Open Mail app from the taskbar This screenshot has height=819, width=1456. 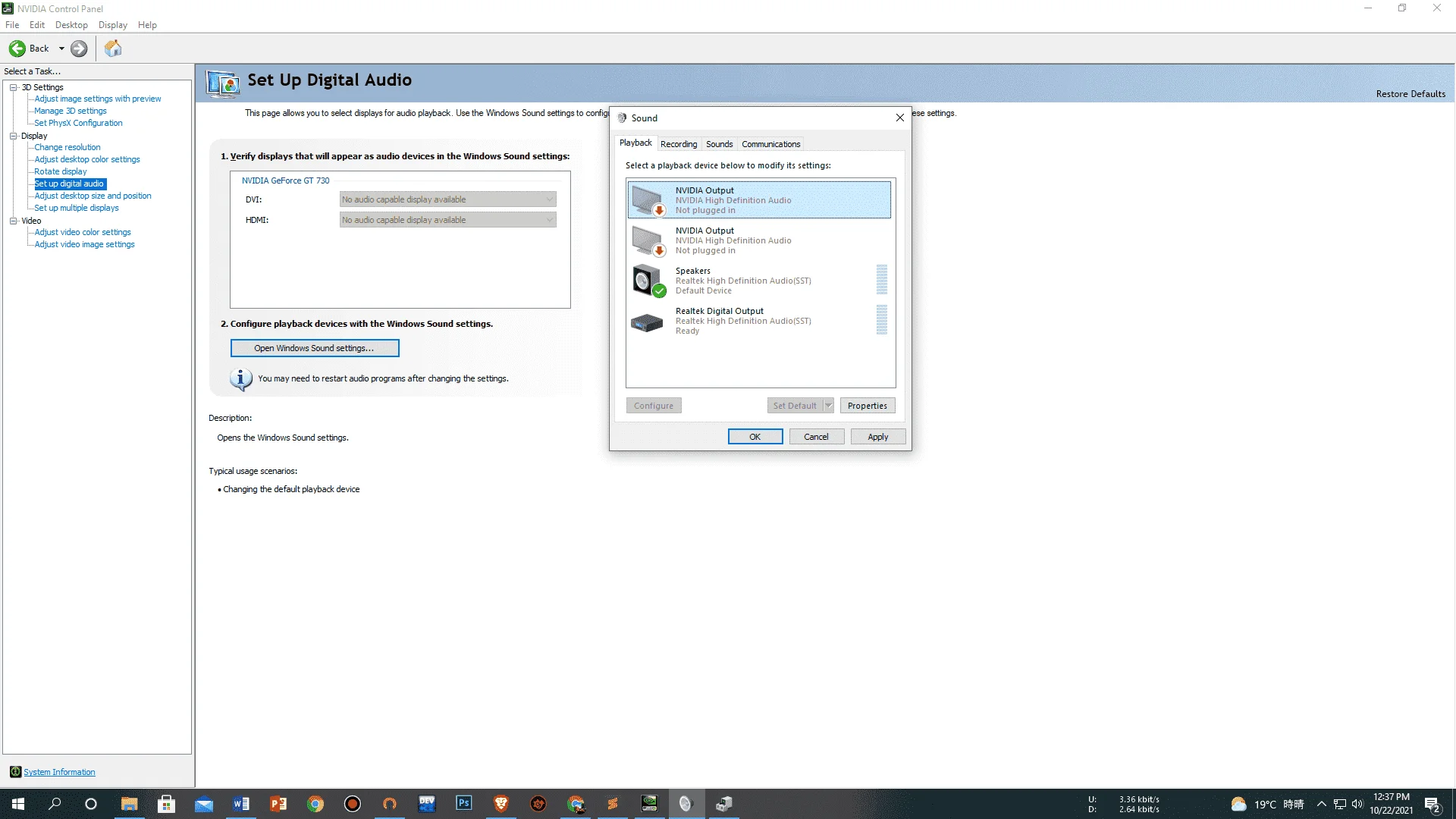click(204, 804)
